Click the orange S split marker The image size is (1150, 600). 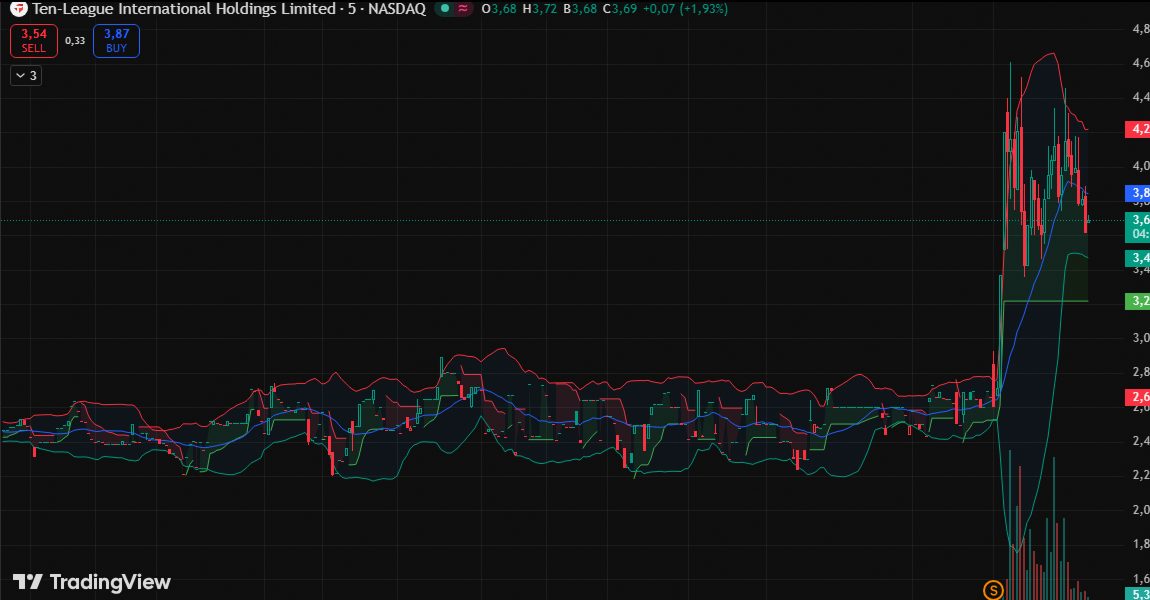coord(993,590)
